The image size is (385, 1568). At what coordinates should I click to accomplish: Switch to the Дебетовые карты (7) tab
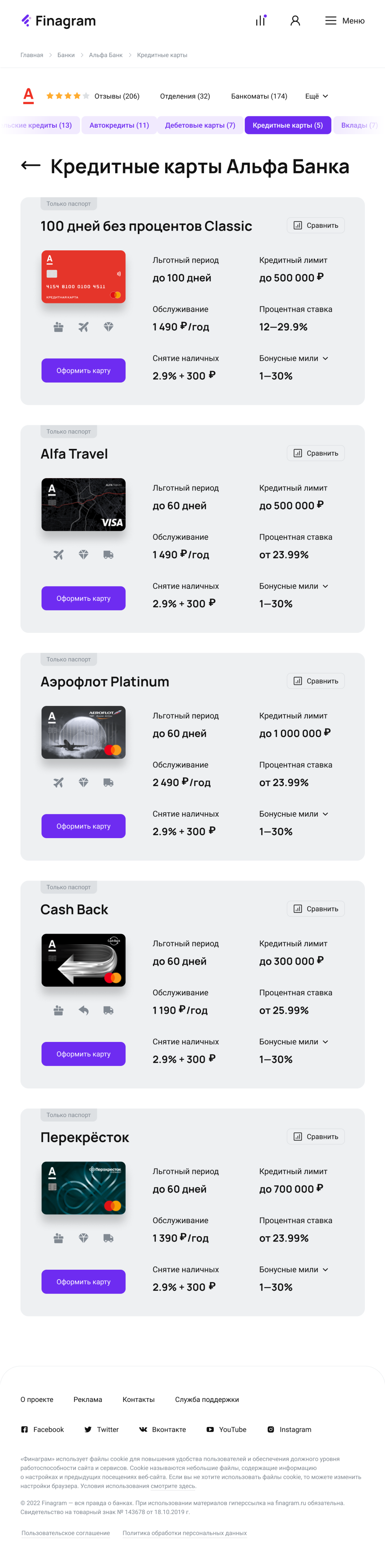tap(200, 126)
